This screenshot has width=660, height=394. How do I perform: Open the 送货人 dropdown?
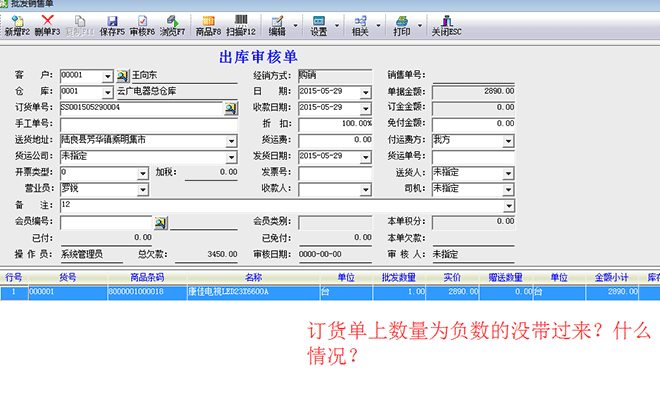coord(508,173)
